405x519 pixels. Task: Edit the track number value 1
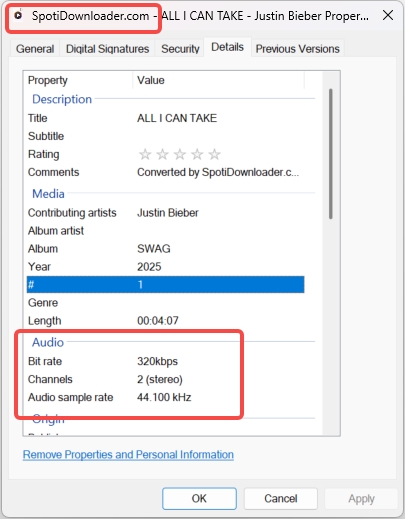tap(140, 285)
